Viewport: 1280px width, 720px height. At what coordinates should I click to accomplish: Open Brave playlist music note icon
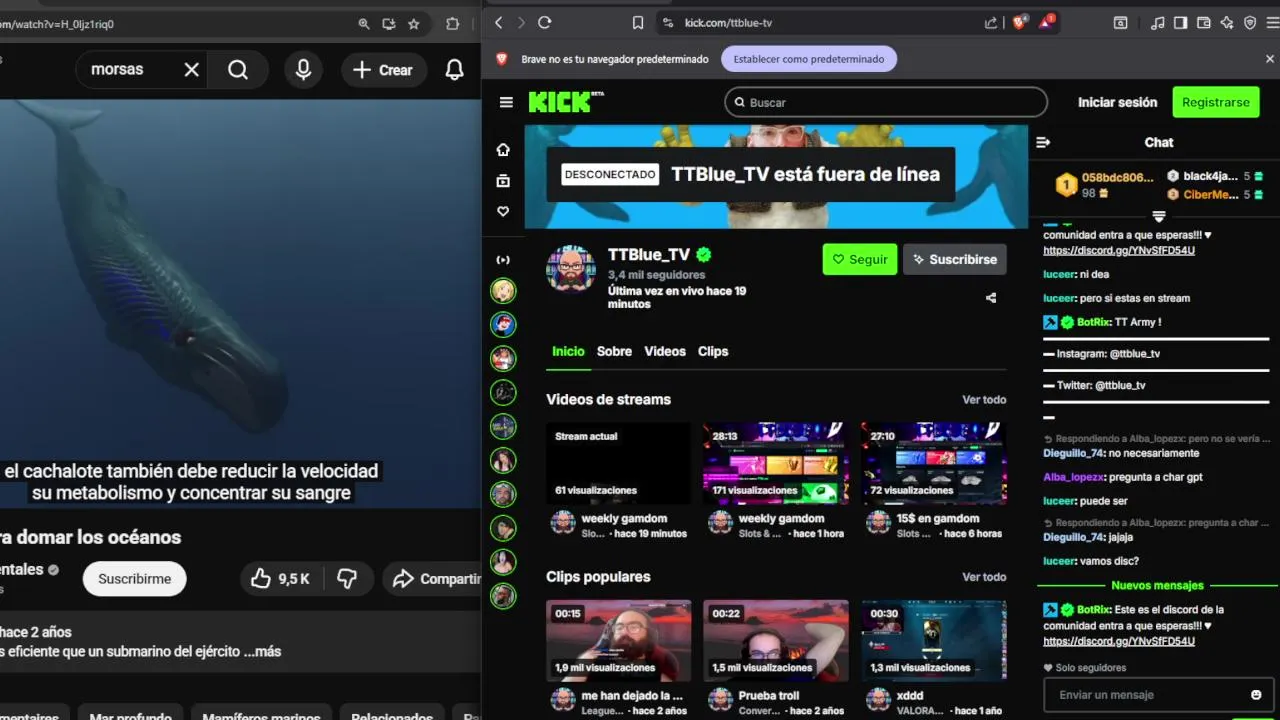click(1158, 22)
